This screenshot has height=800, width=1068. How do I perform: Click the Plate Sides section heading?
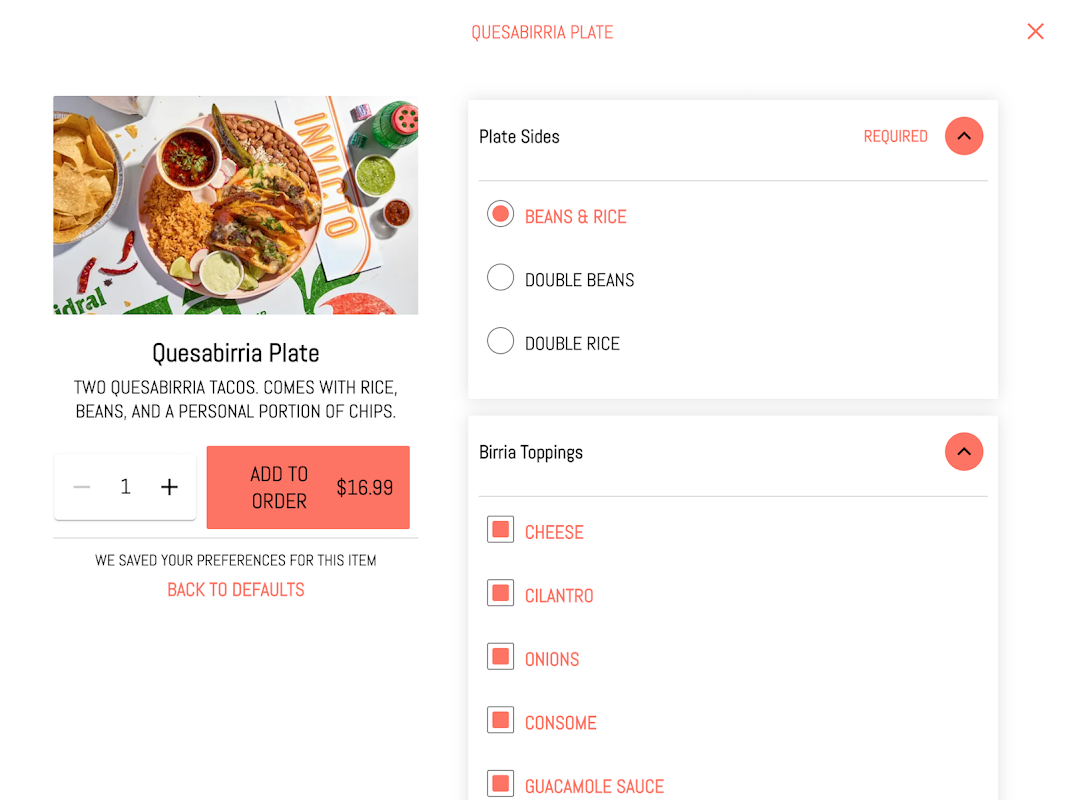coord(519,137)
